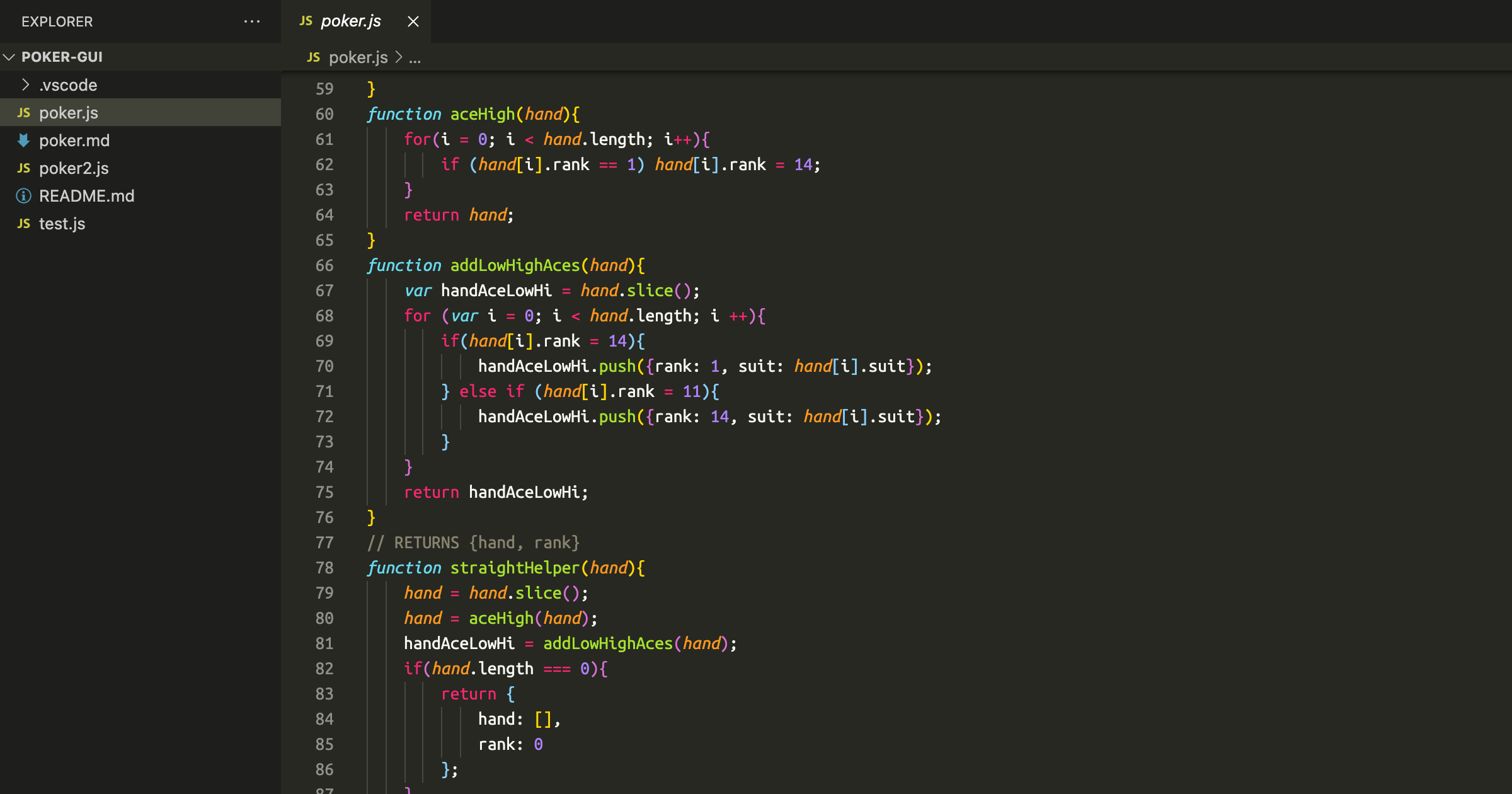Open the Explorer Views and More Actions menu
Screen dimensions: 1512x794
pyautogui.click(x=252, y=21)
